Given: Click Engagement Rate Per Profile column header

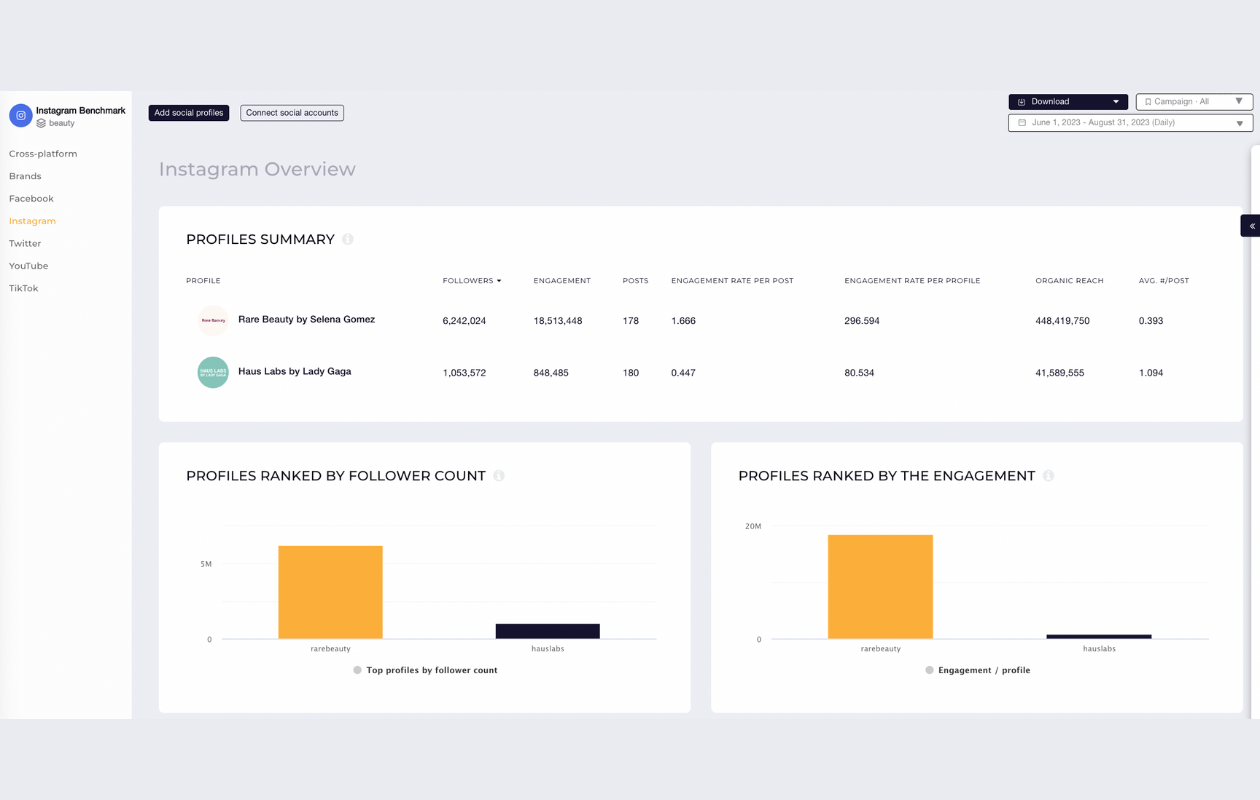Looking at the screenshot, I should tap(912, 281).
